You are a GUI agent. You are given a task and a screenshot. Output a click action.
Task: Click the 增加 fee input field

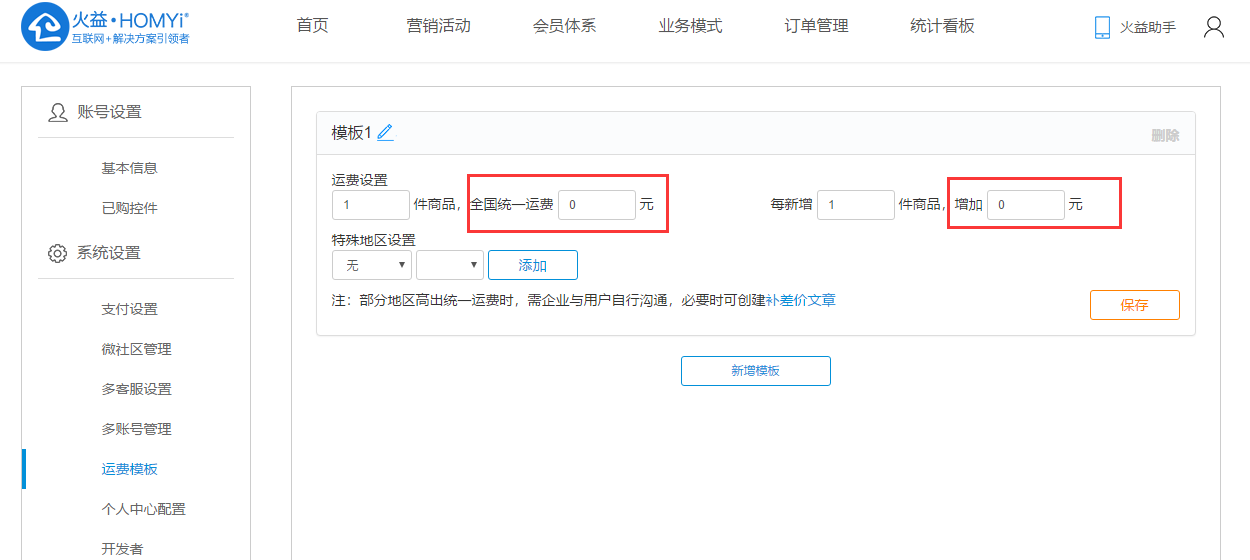click(x=1025, y=205)
